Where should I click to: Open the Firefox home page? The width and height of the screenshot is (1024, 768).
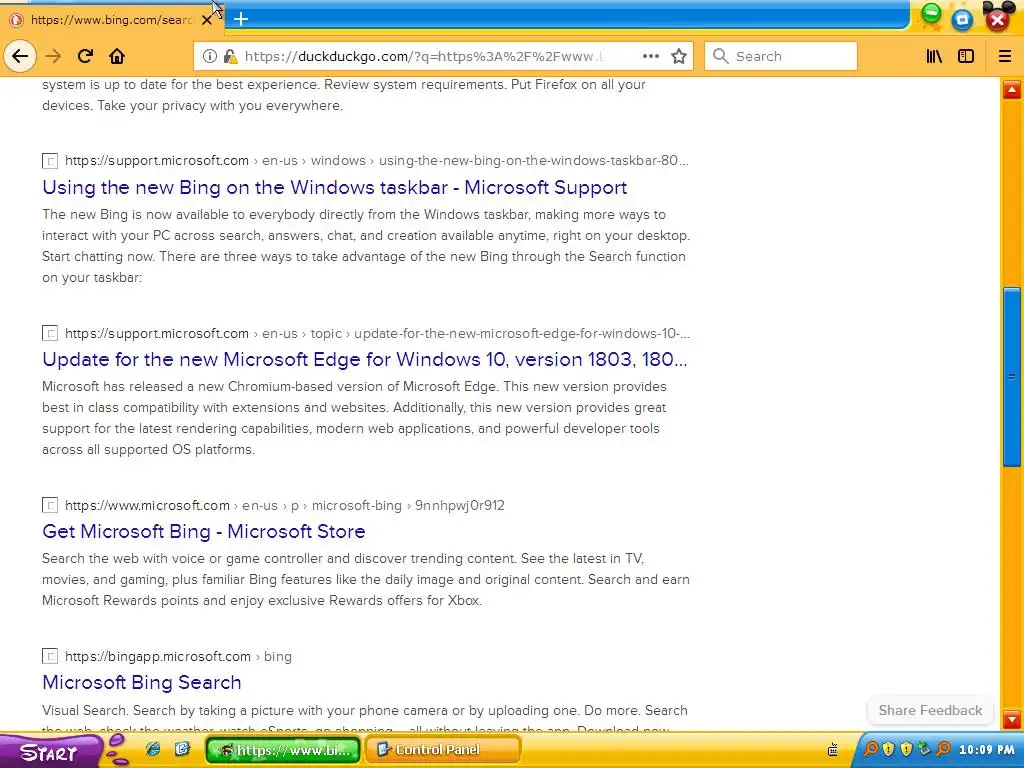click(117, 56)
